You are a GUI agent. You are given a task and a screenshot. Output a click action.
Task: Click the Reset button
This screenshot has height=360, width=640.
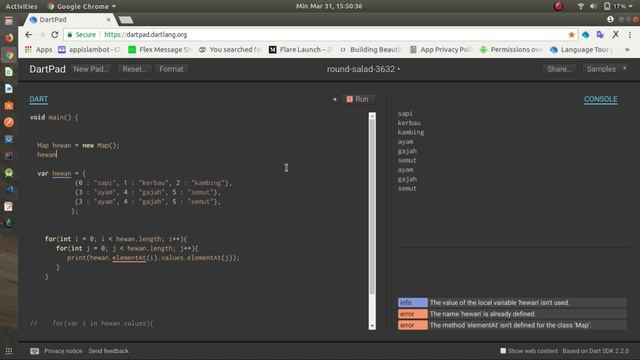[x=134, y=69]
